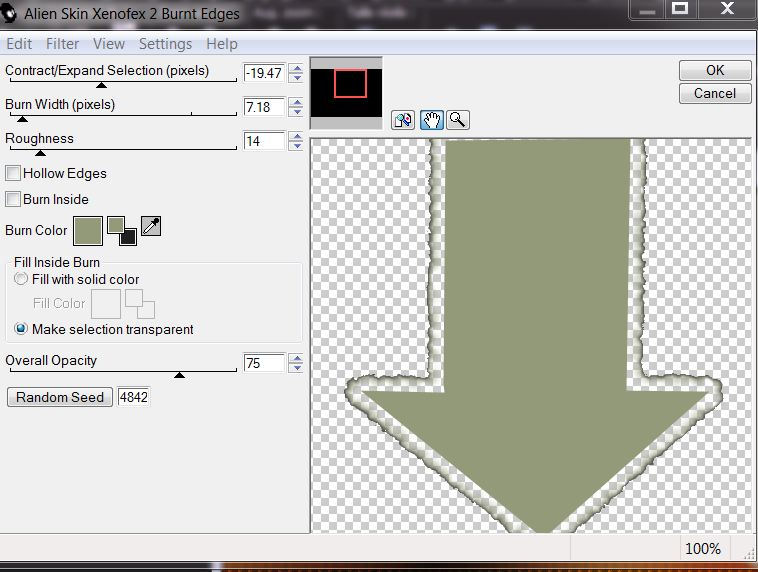Open the Edit menu
758x572 pixels.
(x=19, y=44)
